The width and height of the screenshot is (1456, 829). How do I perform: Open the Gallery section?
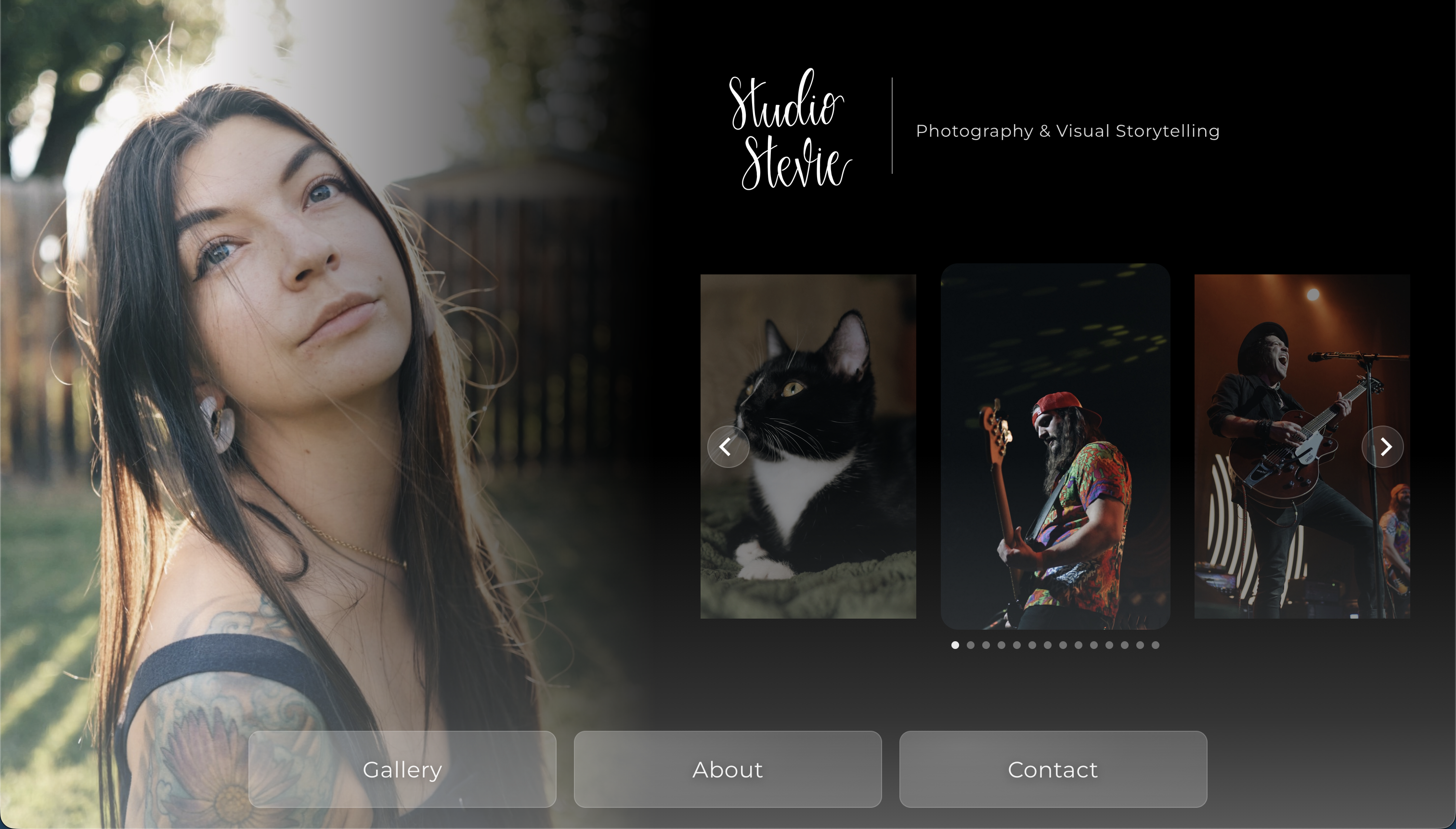[402, 769]
